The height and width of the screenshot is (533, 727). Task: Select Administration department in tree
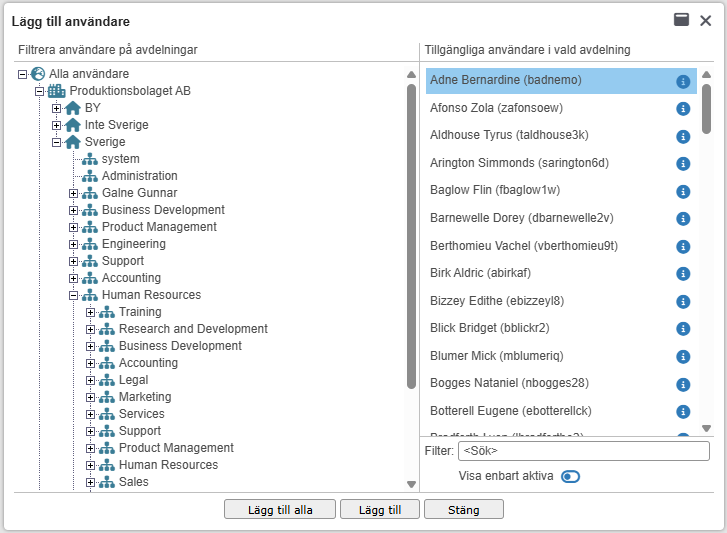[x=139, y=176]
